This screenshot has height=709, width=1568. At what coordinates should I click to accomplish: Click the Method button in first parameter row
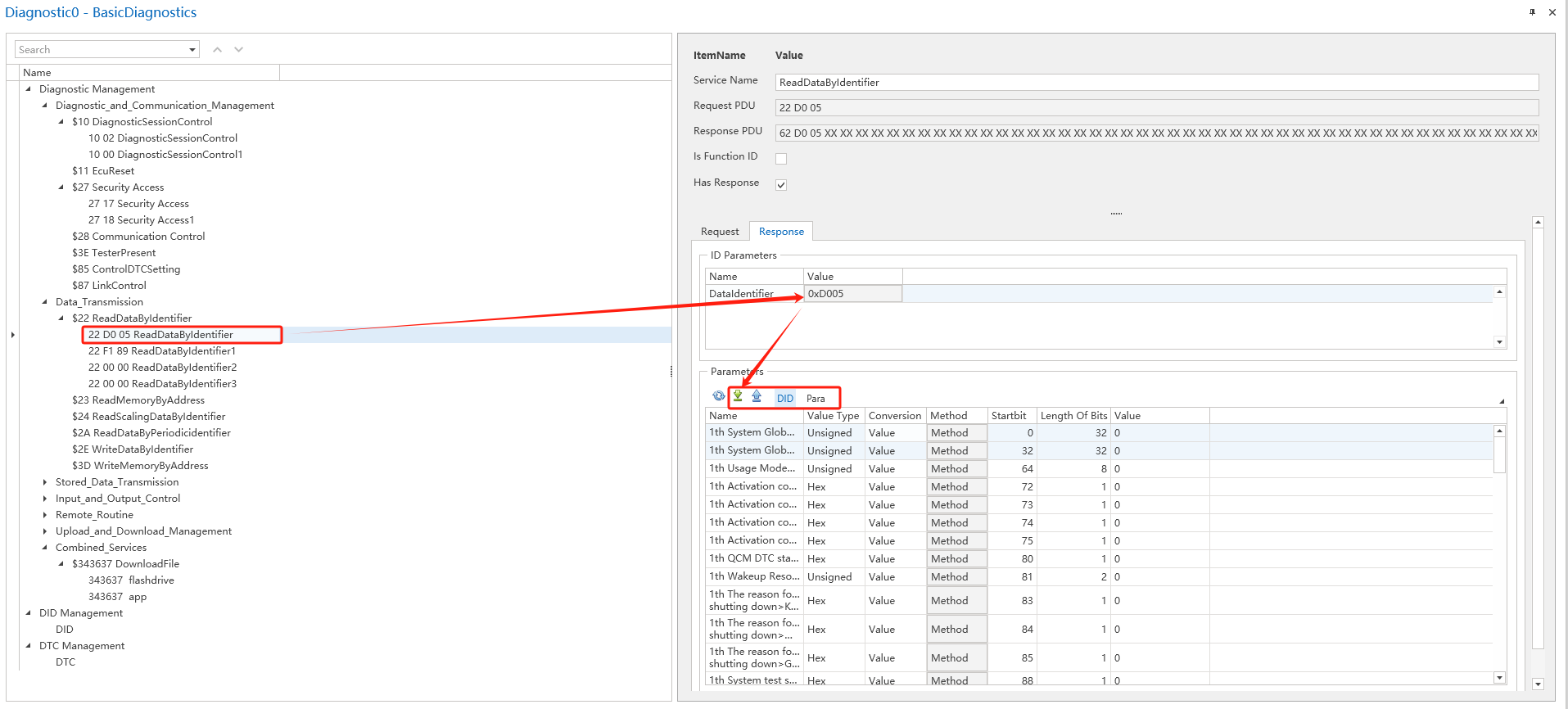[x=956, y=433]
